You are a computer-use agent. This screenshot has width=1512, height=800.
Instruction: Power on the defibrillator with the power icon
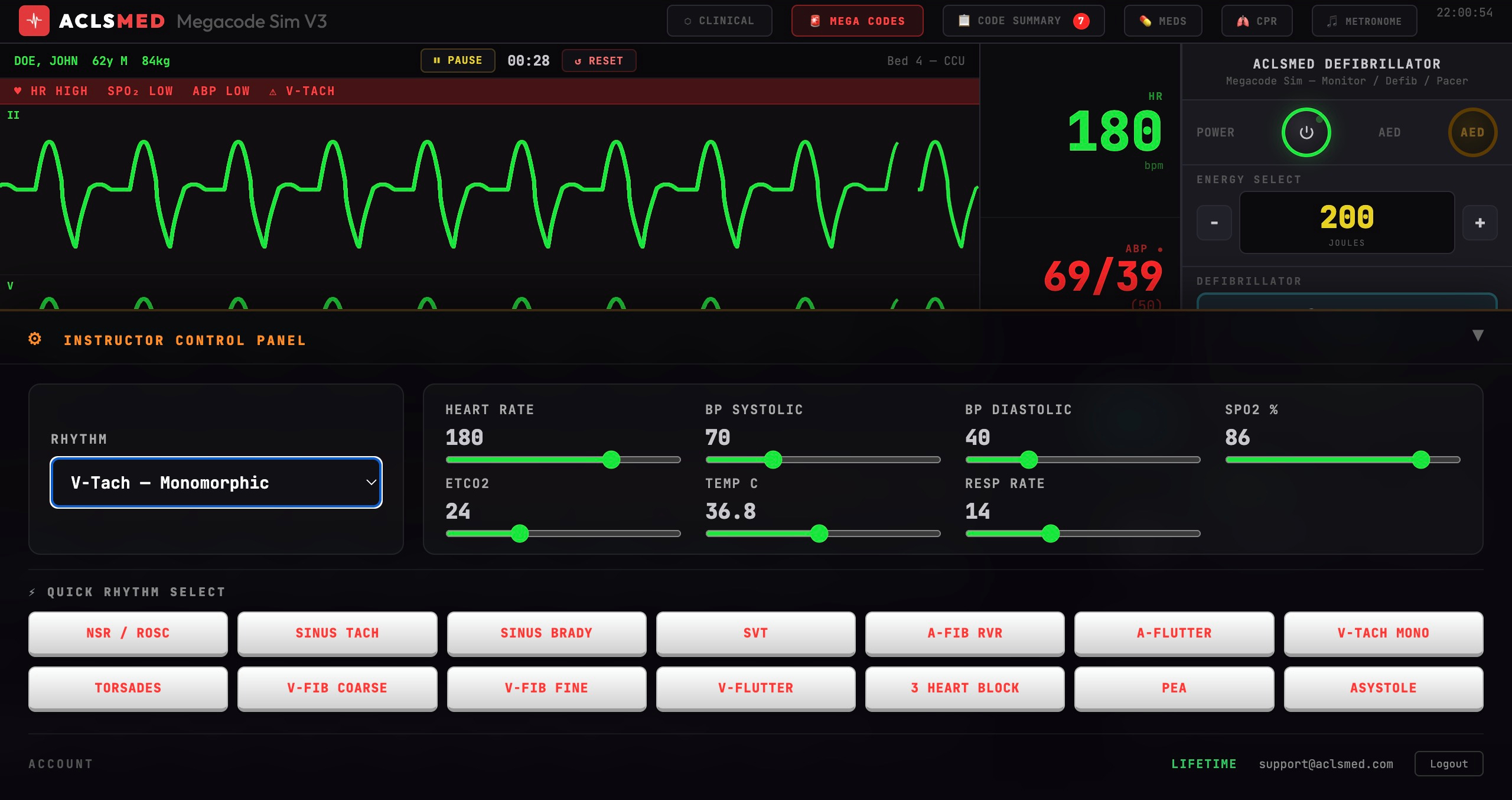[1306, 132]
